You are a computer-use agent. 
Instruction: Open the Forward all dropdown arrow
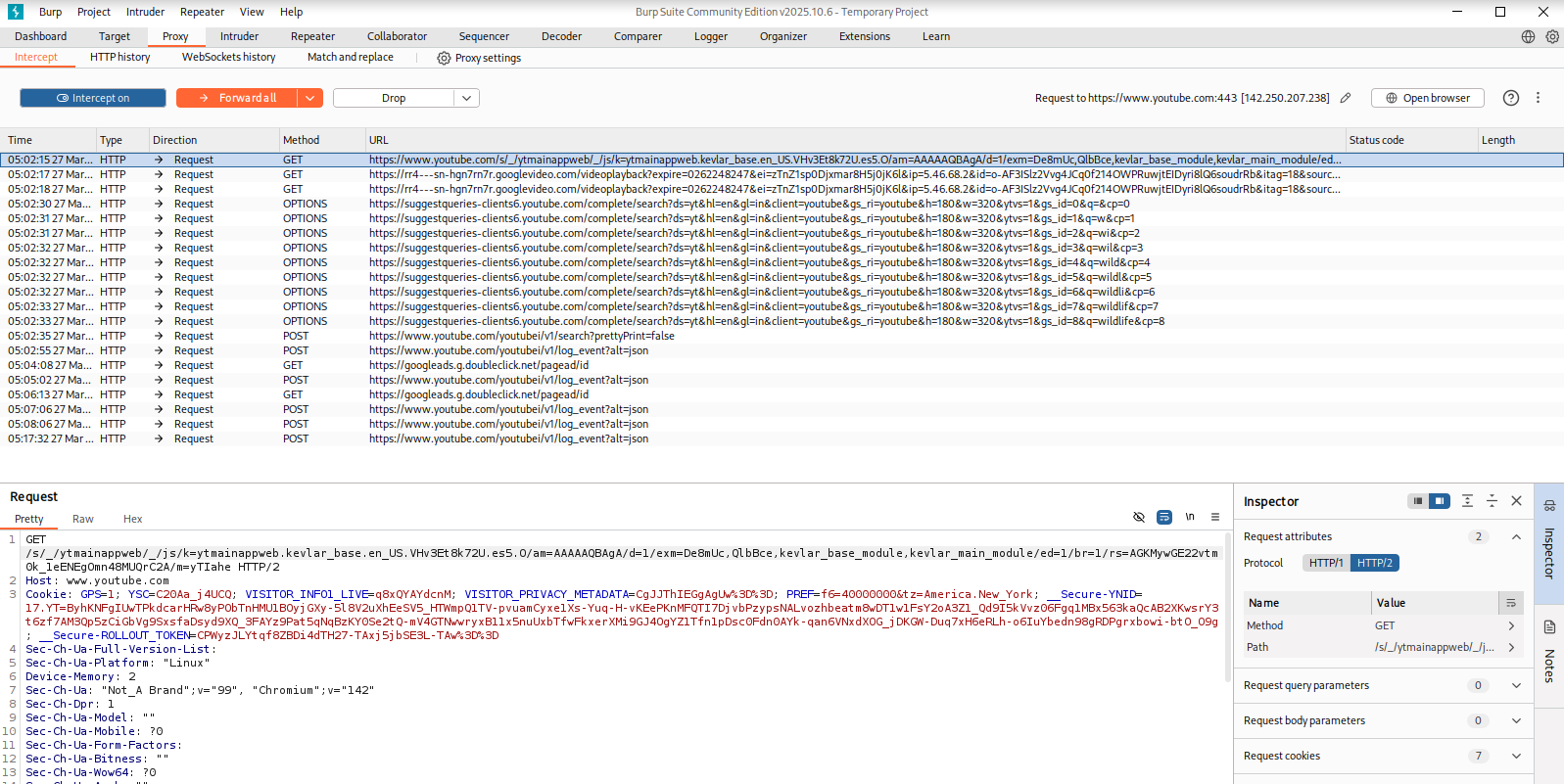tap(310, 98)
